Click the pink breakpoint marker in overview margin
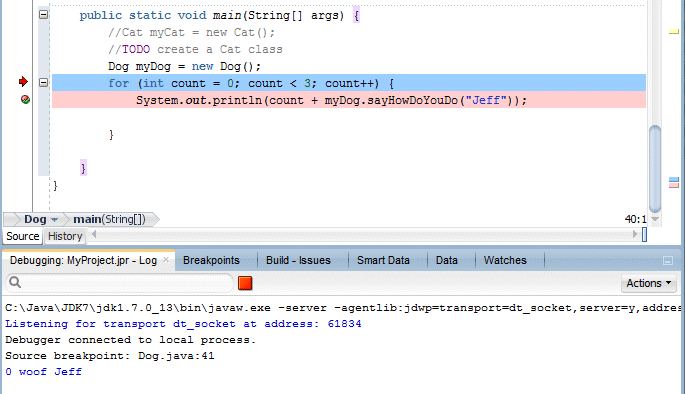Viewport: 685px width, 394px height. (x=674, y=185)
